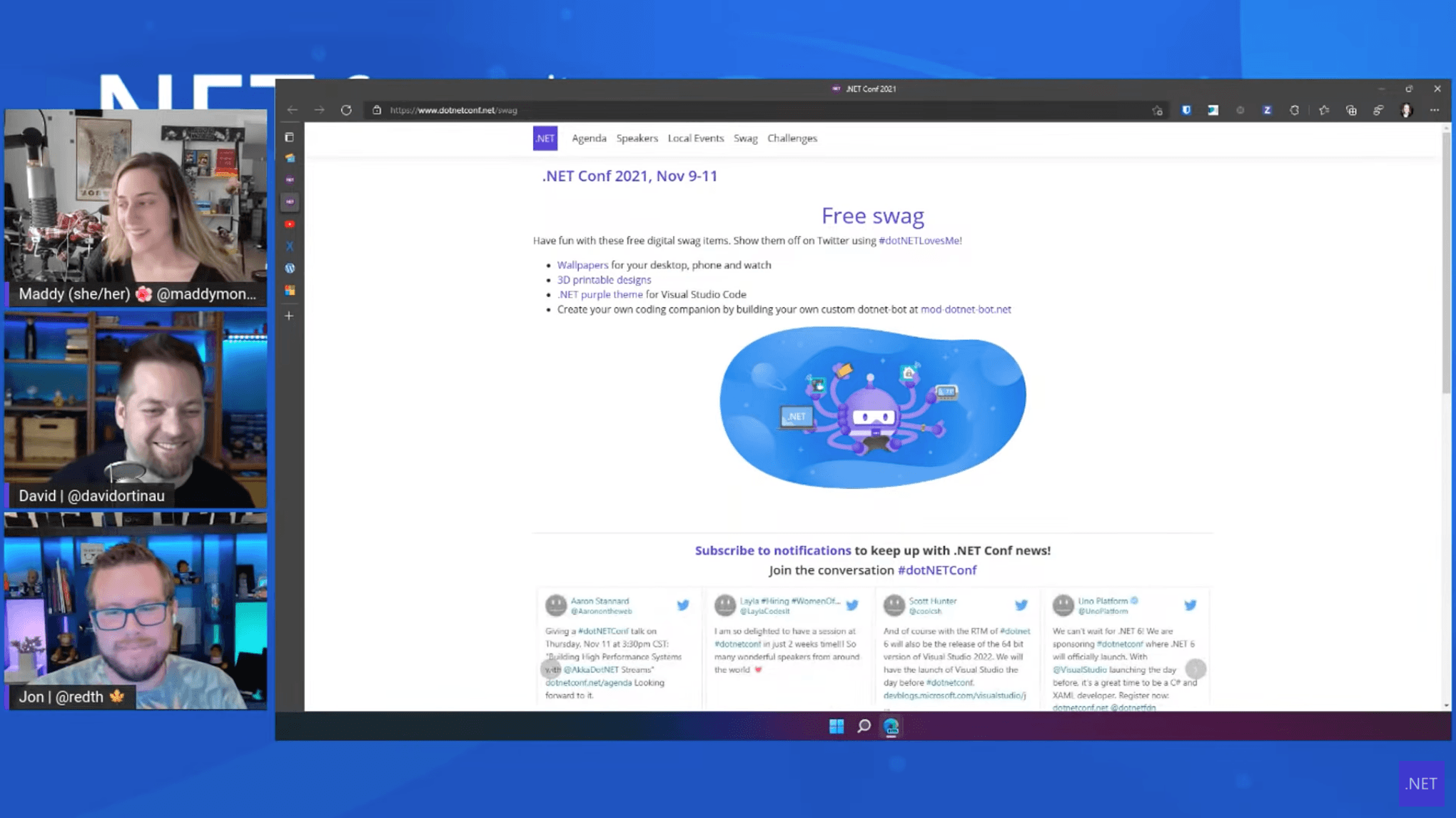Switch to the blue X vertical tab

pyautogui.click(x=289, y=246)
